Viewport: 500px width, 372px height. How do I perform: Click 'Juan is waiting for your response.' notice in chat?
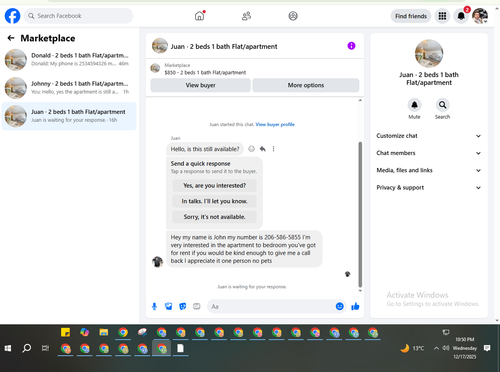coord(252,287)
